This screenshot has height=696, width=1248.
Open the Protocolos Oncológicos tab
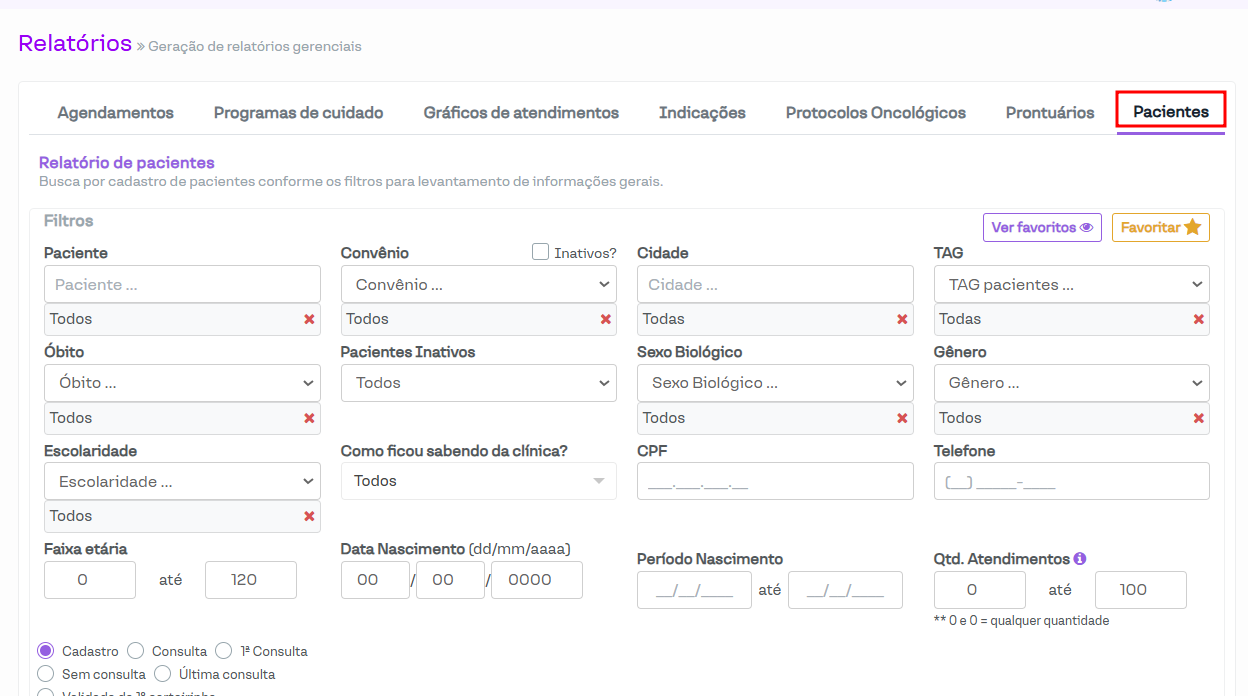(875, 113)
